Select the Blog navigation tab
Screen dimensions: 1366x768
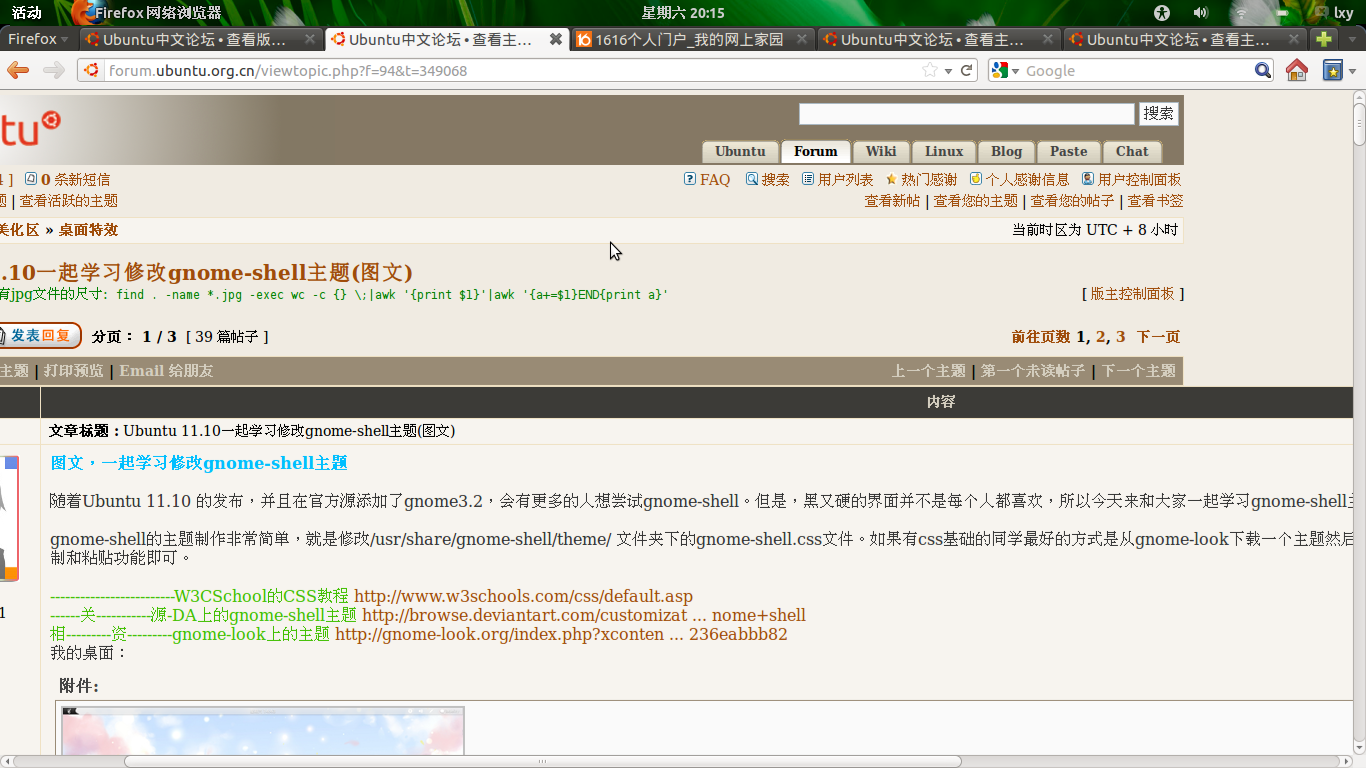pos(1007,152)
